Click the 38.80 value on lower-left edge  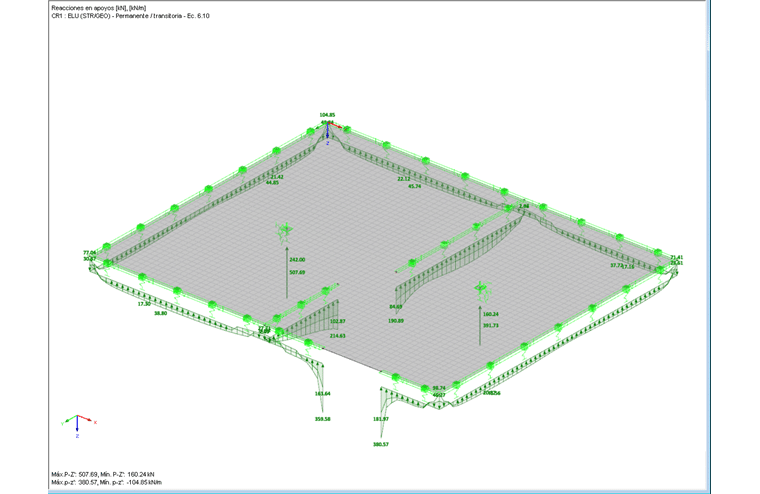click(160, 313)
